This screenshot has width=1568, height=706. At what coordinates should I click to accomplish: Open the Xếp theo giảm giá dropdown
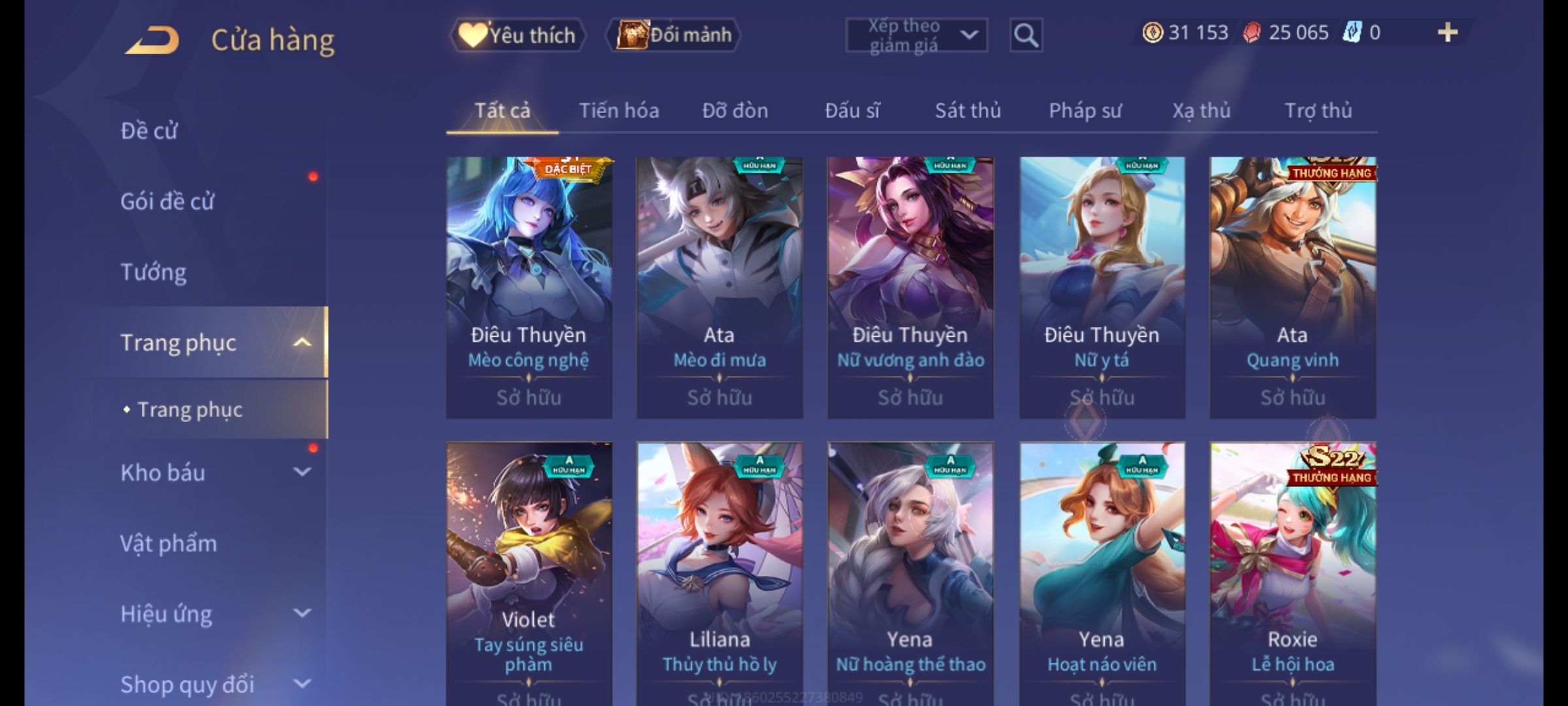pos(916,35)
